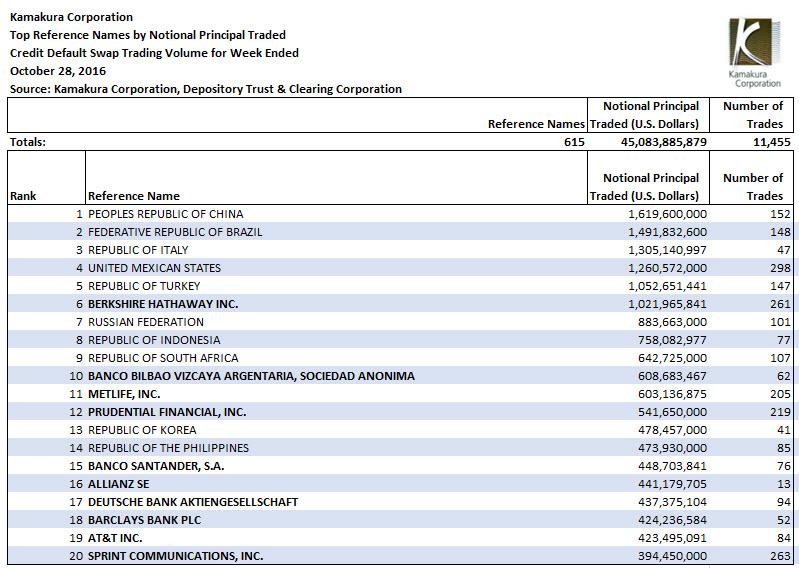Click MetLife's notional value 603,136,875
The width and height of the screenshot is (799, 568).
[673, 394]
